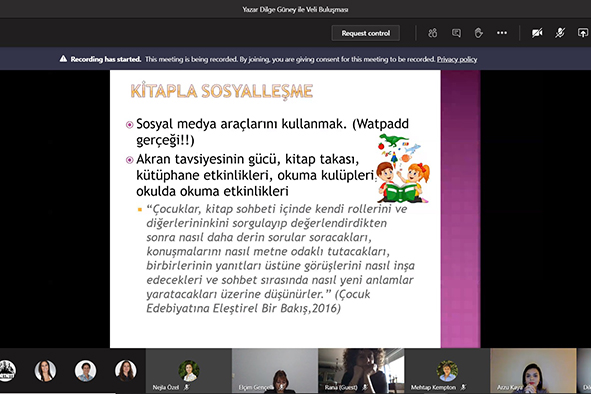This screenshot has width=591, height=394.
Task: Click Mehtap Kempton's muted microphone icon
Action: [x=463, y=387]
